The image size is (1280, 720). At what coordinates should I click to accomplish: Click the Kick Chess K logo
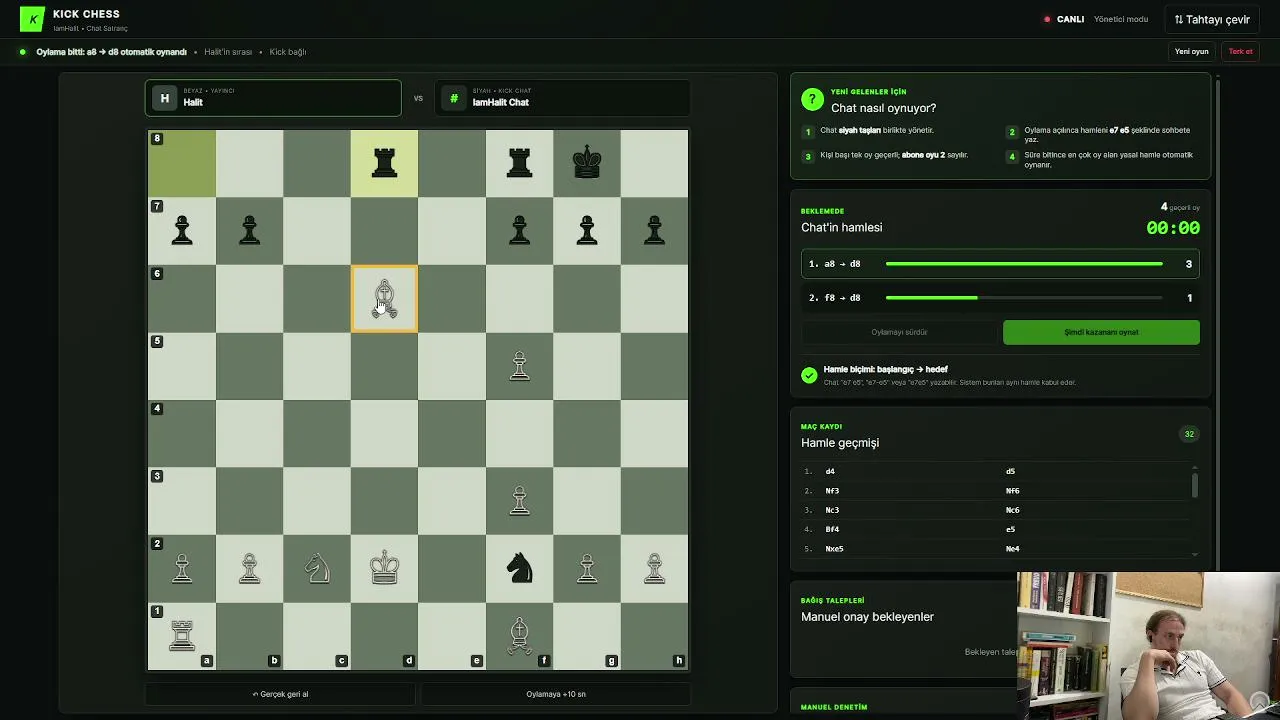[32, 19]
